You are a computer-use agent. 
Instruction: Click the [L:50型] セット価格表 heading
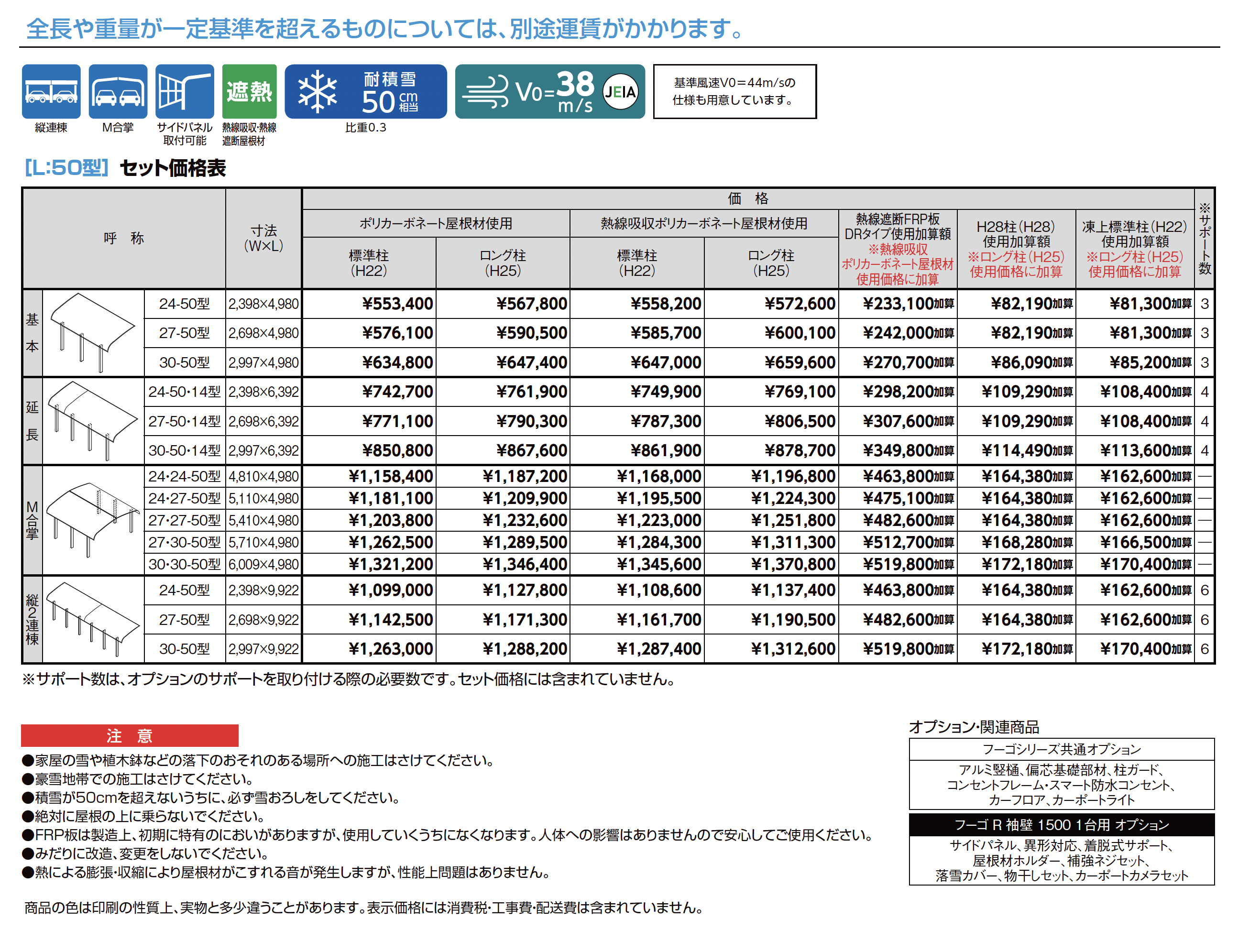[125, 168]
